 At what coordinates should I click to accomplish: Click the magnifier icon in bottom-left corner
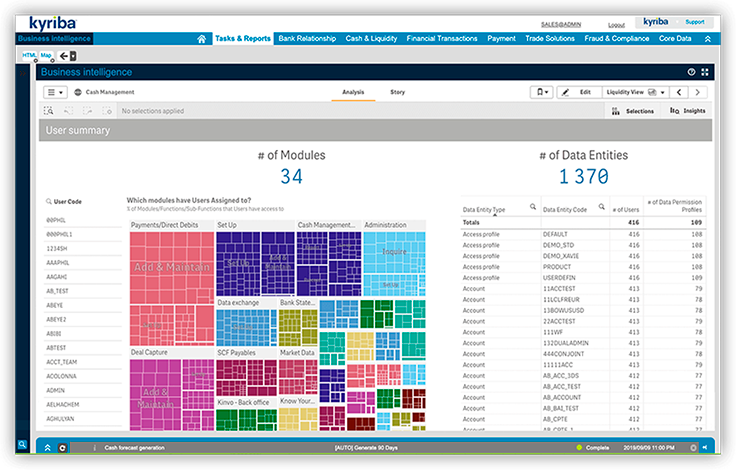point(21,445)
